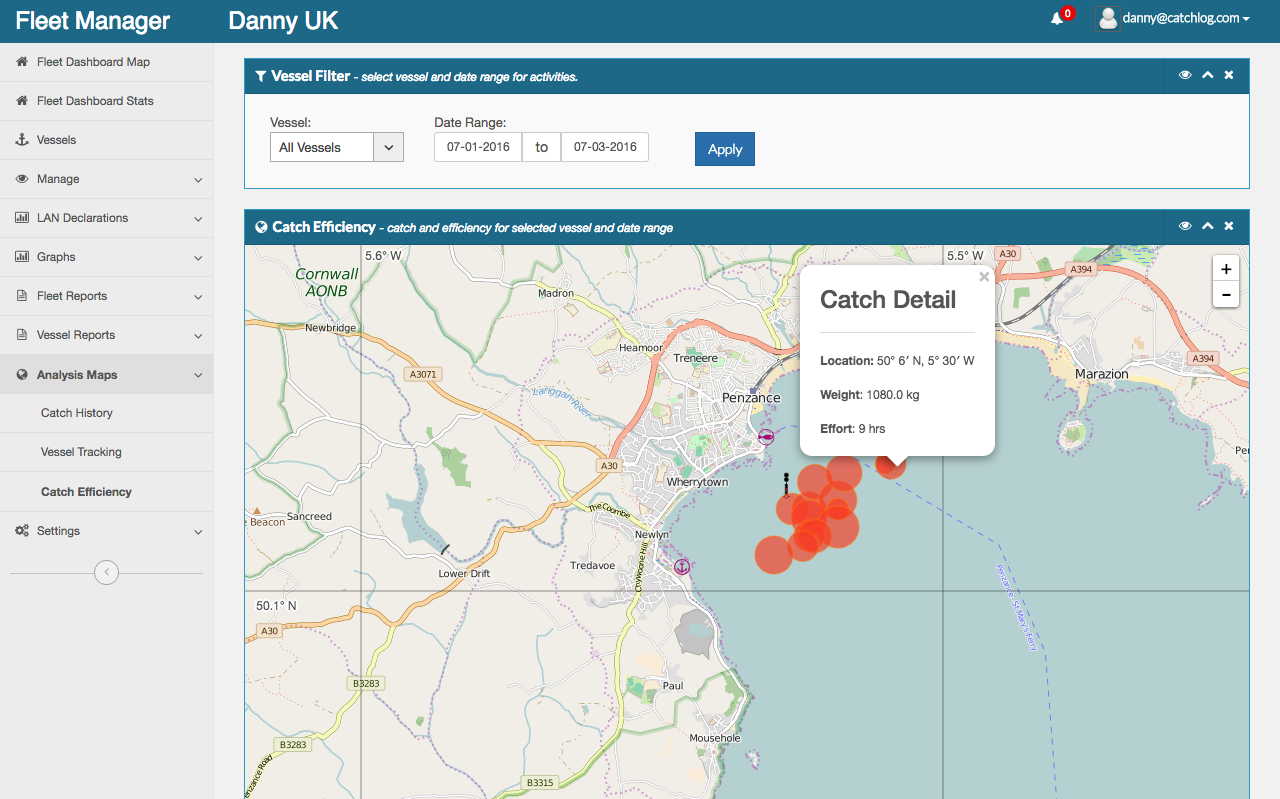Image resolution: width=1280 pixels, height=799 pixels.
Task: Expand Vessel Reports menu
Action: pos(106,335)
